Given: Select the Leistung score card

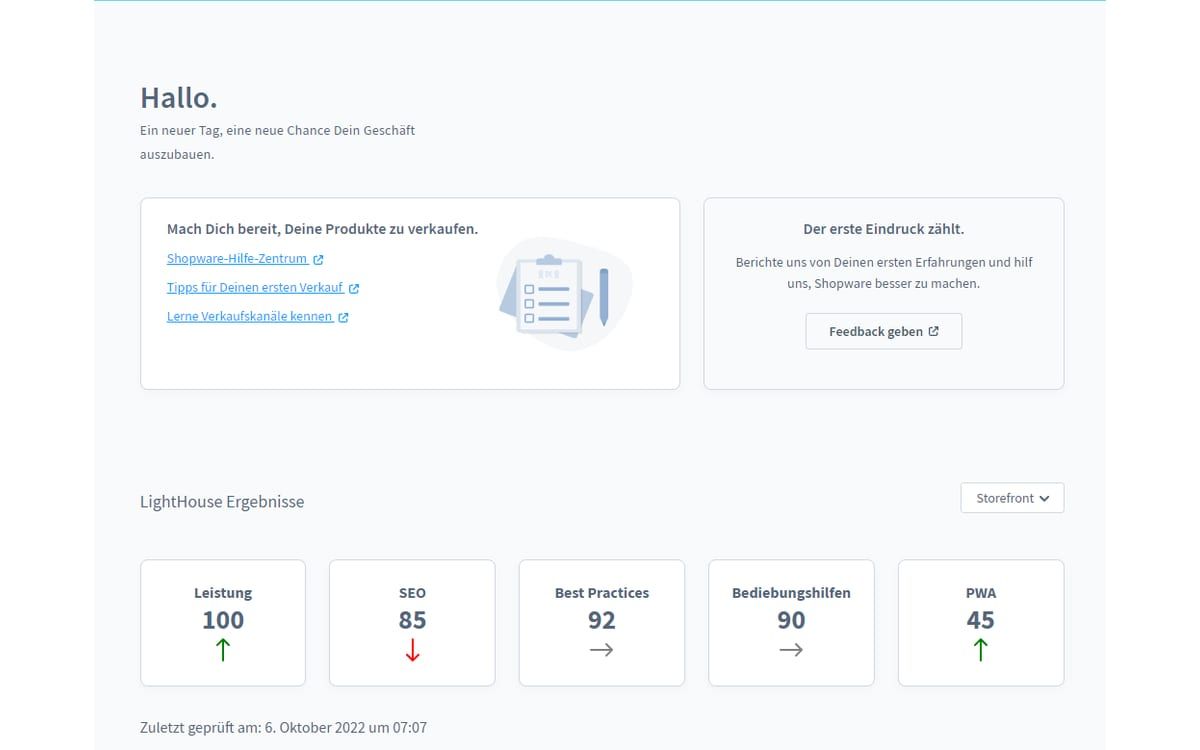Looking at the screenshot, I should pyautogui.click(x=223, y=623).
